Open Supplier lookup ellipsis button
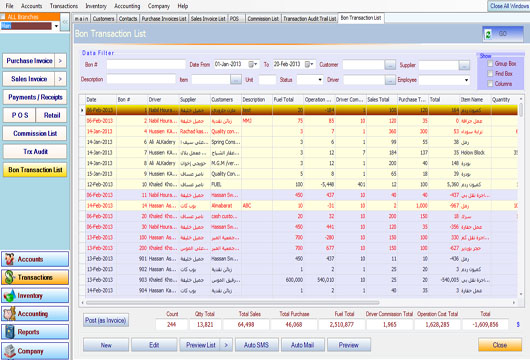Screen dimensions: 530x360 (x=464, y=65)
